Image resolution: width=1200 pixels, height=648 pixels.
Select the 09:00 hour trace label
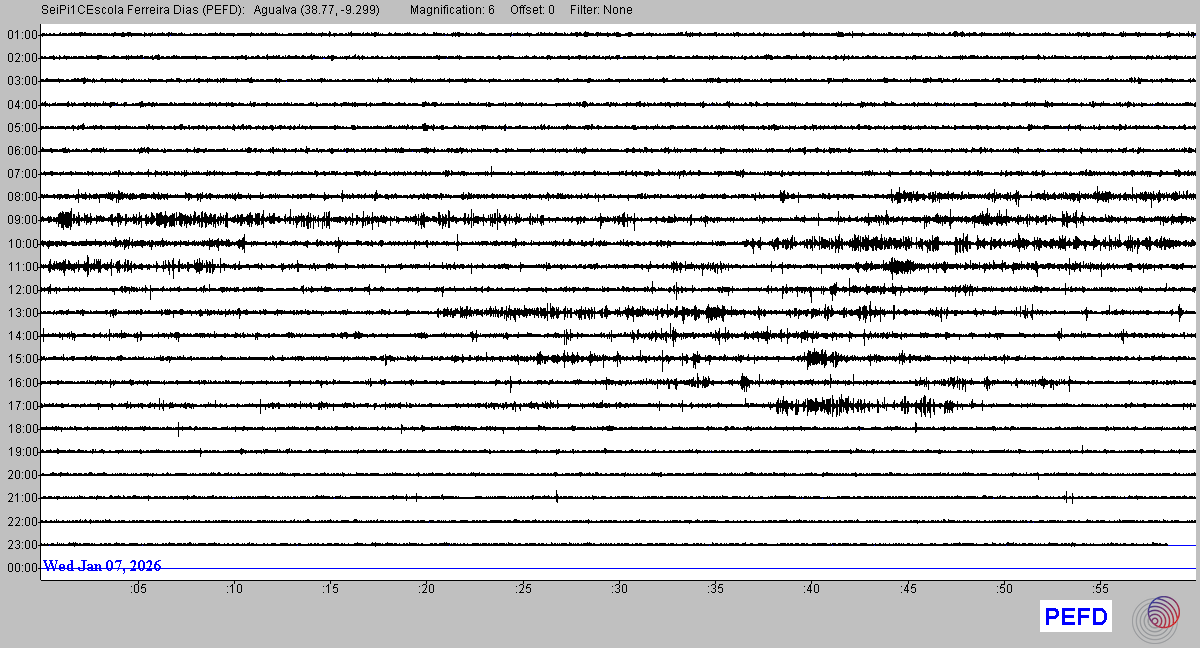click(x=22, y=220)
